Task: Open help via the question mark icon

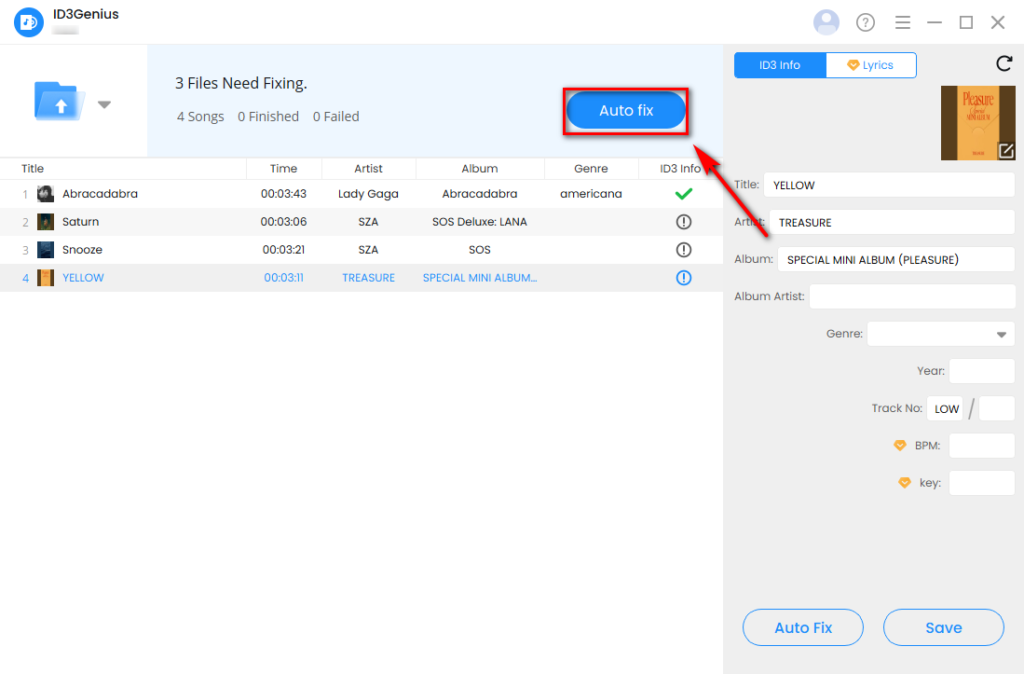Action: [864, 21]
